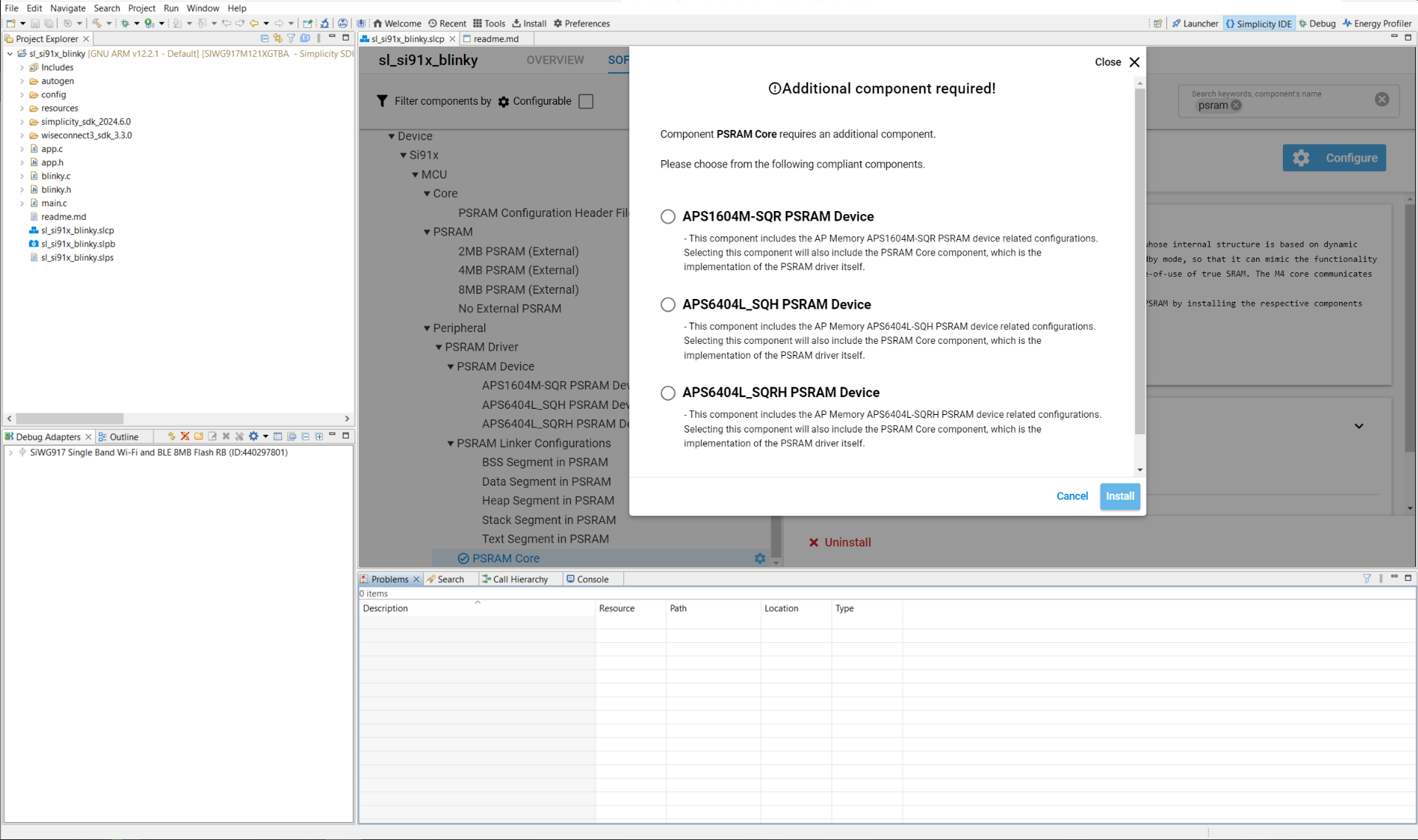Click the filter funnel icon in Project Explorer
The height and width of the screenshot is (840, 1418).
pyautogui.click(x=291, y=38)
